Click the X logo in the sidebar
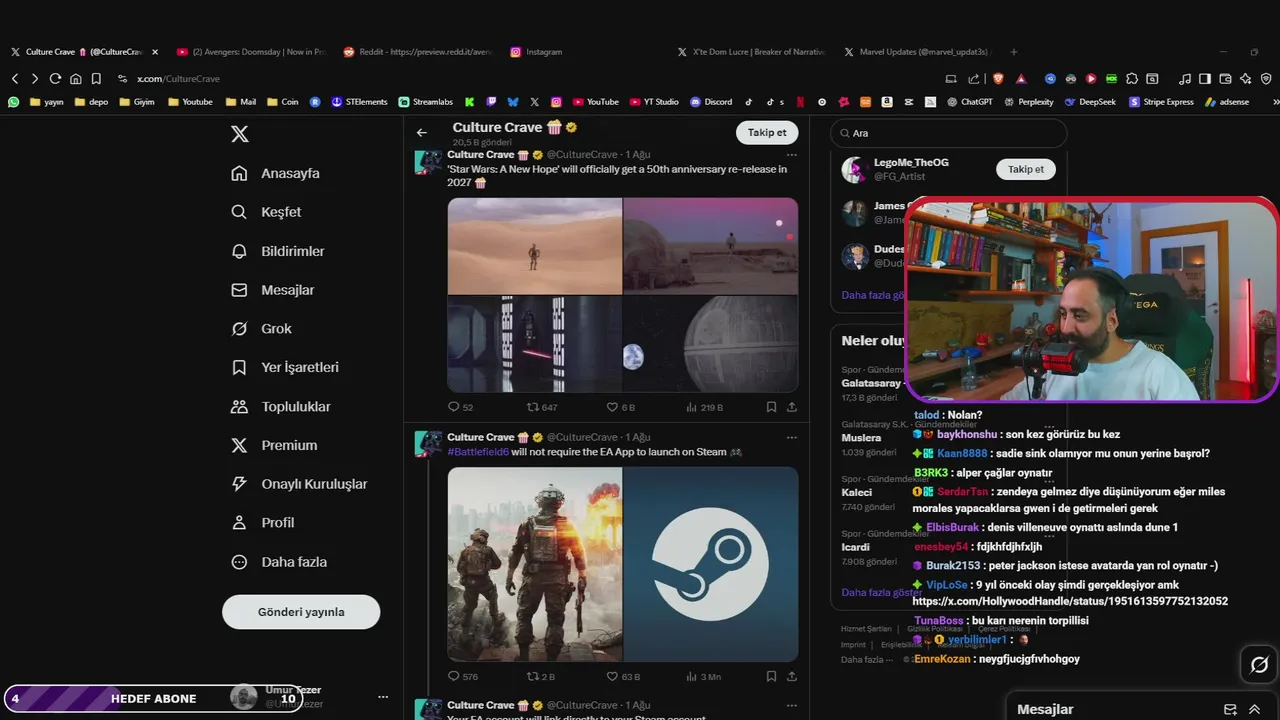 click(240, 134)
